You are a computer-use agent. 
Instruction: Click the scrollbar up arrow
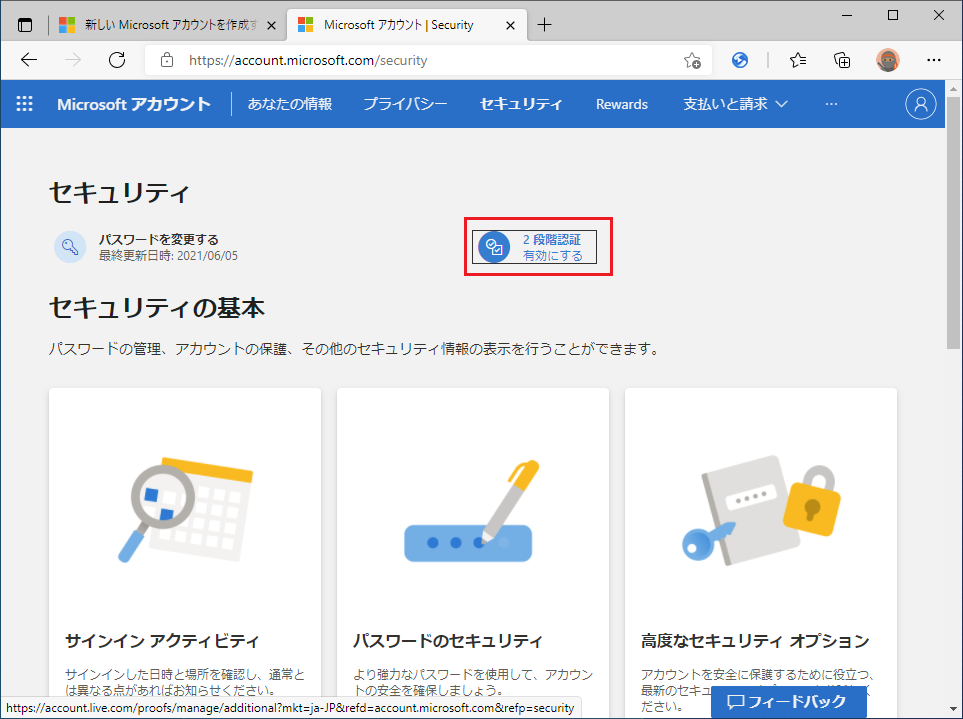(x=953, y=88)
